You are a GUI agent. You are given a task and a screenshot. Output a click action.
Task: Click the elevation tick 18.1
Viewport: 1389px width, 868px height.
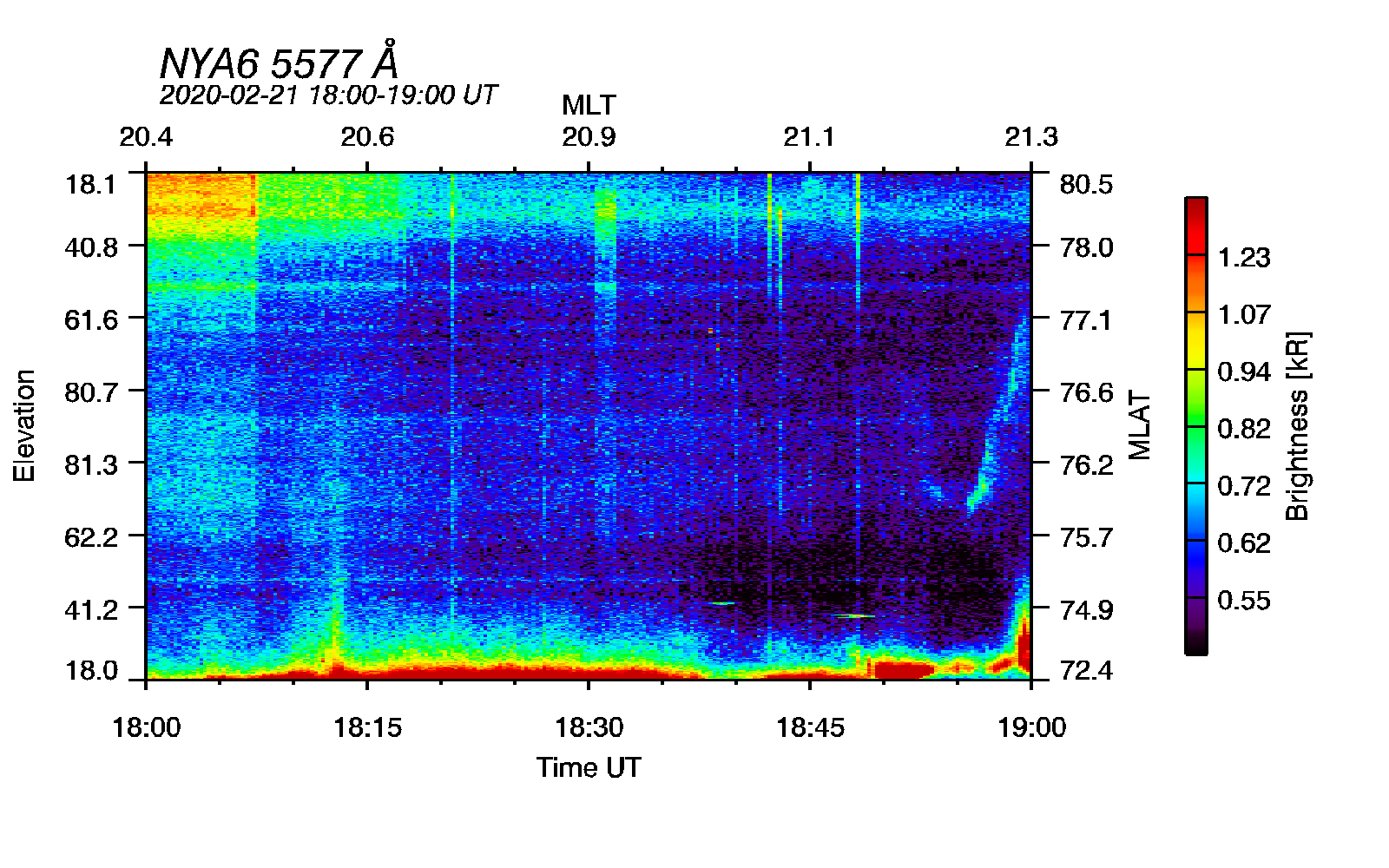91,184
